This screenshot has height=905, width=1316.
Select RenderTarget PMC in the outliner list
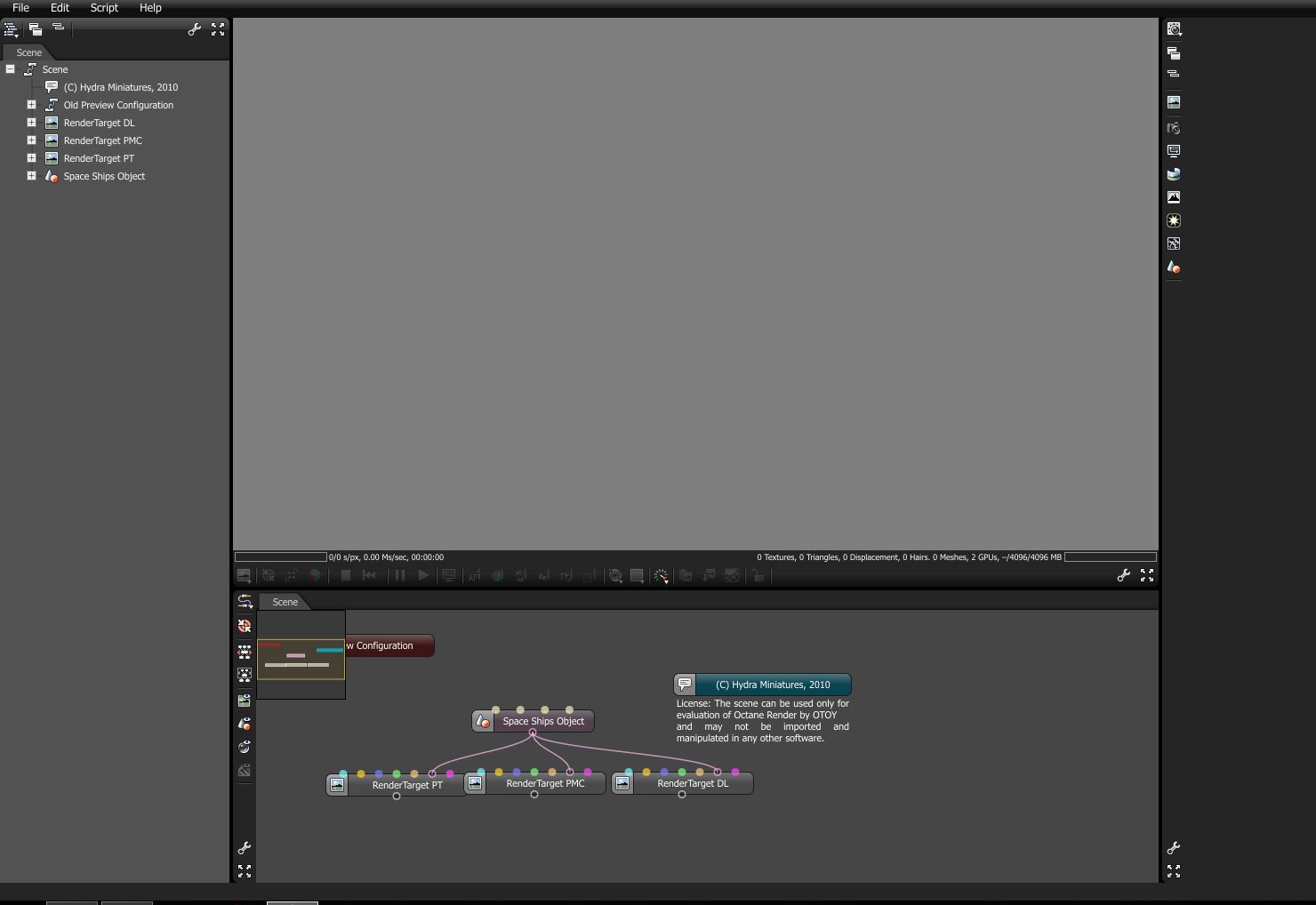102,140
